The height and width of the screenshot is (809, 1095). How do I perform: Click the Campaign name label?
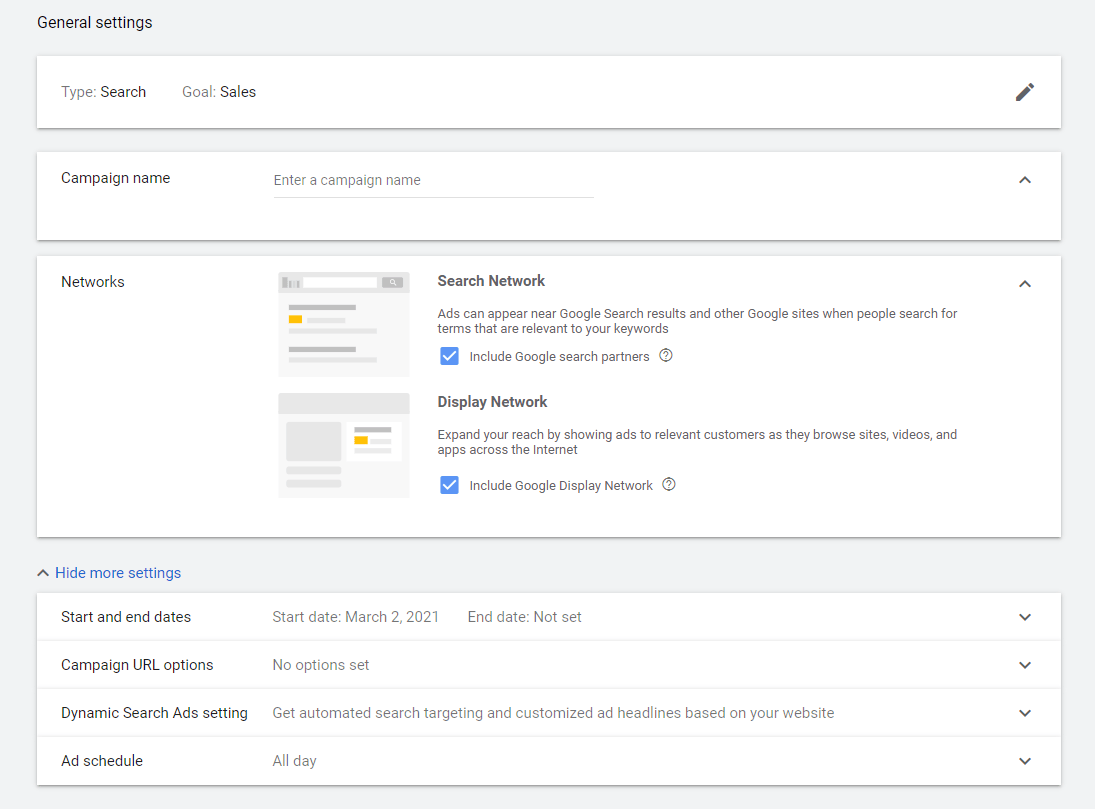pyautogui.click(x=115, y=178)
